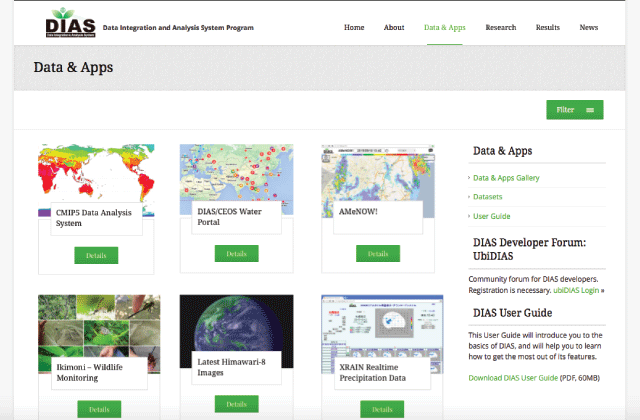Open the User Guide sidebar link
Screen dimensions: 640x420
pyautogui.click(x=491, y=216)
